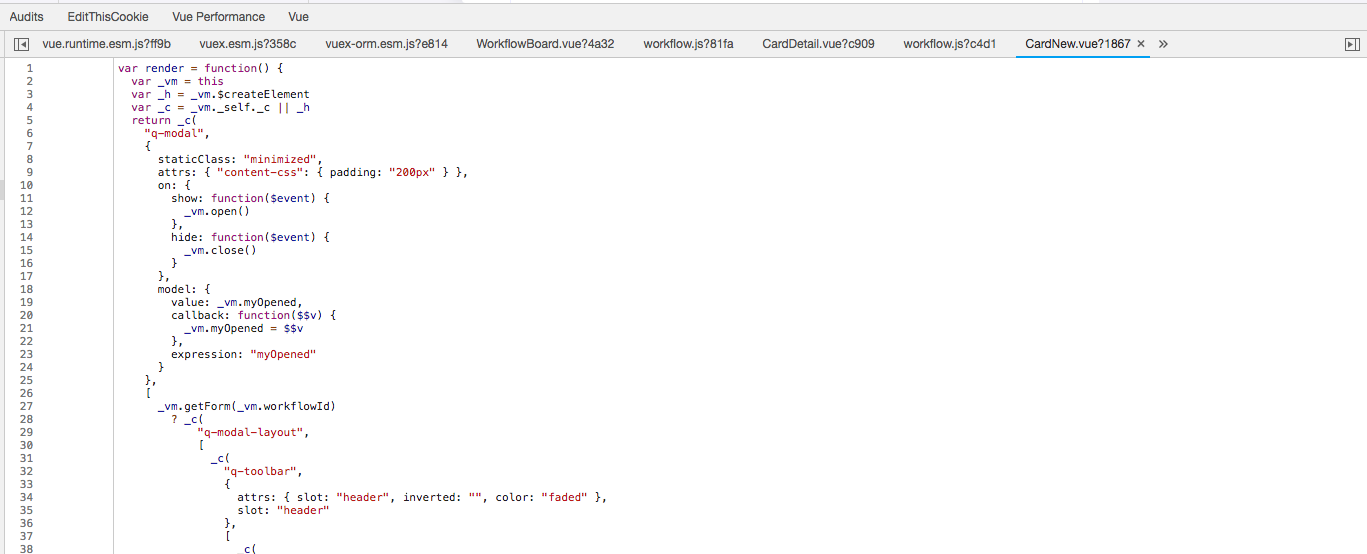This screenshot has height=554, width=1367.
Task: Select the vue.runtime.esm.js?ff9b file tab
Action: [x=107, y=44]
